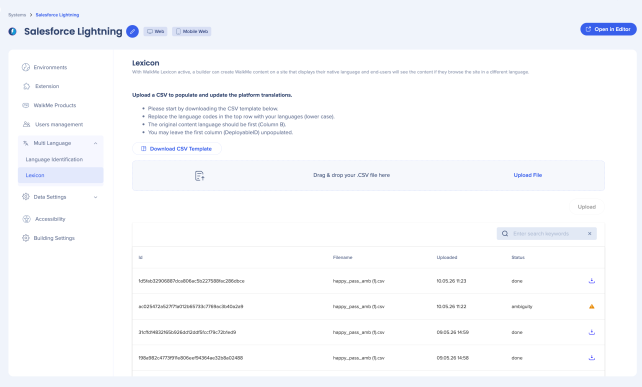Click the Upload File link
This screenshot has height=387, width=642.
(x=528, y=175)
